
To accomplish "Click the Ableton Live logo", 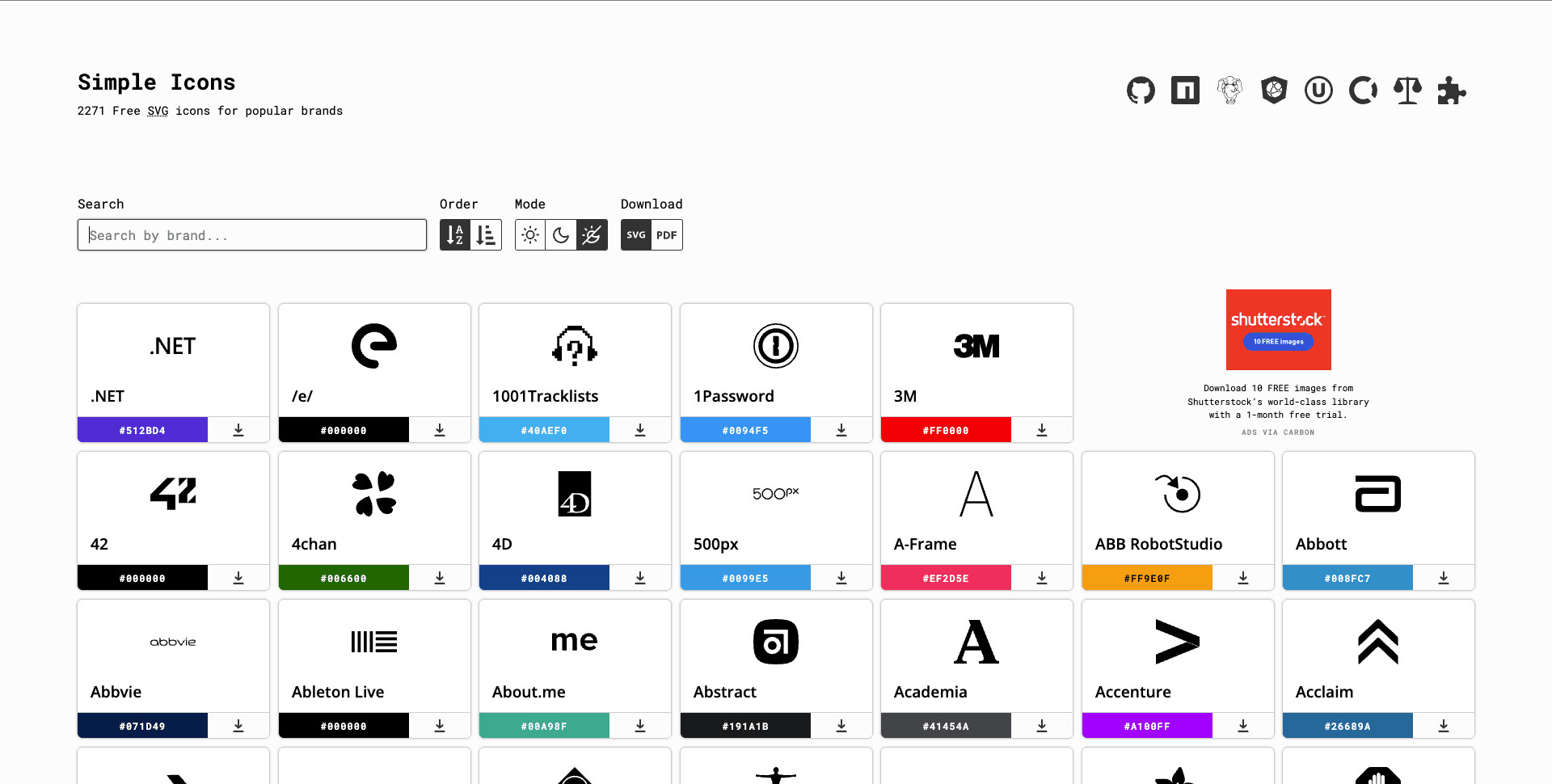I will [x=374, y=642].
